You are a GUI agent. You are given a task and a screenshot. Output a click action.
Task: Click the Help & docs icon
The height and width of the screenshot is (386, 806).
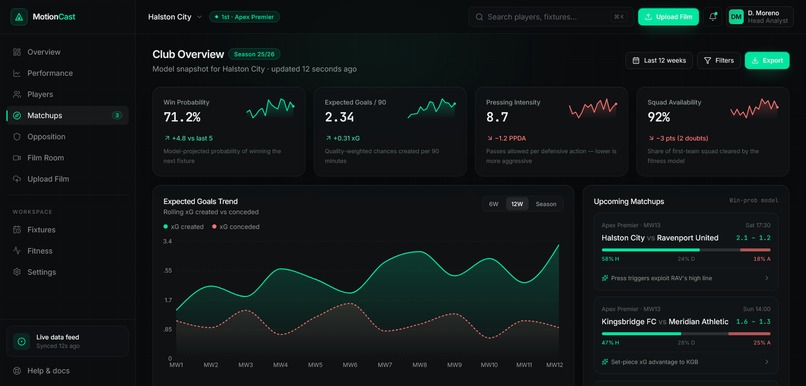pyautogui.click(x=17, y=371)
